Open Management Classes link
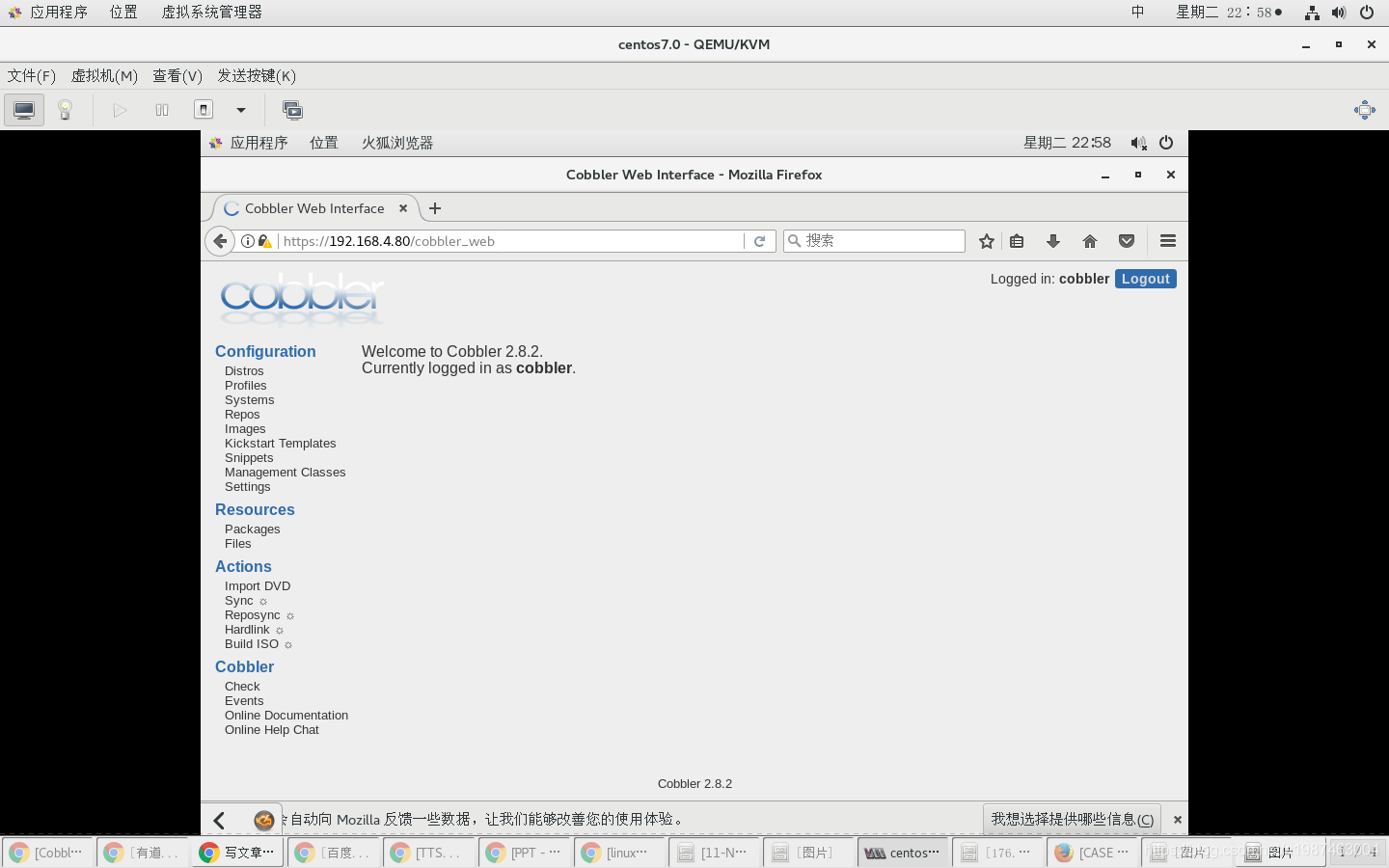The height and width of the screenshot is (868, 1389). click(286, 473)
